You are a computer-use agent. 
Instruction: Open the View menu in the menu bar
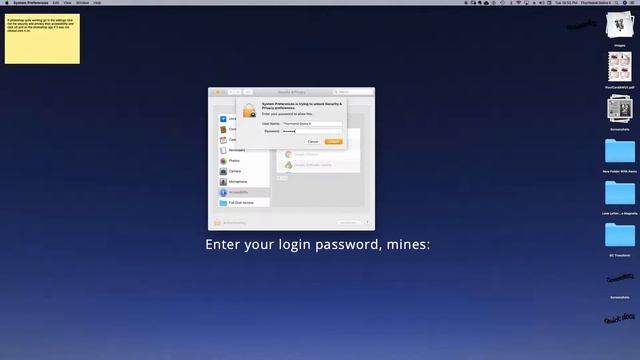pyautogui.click(x=67, y=3)
